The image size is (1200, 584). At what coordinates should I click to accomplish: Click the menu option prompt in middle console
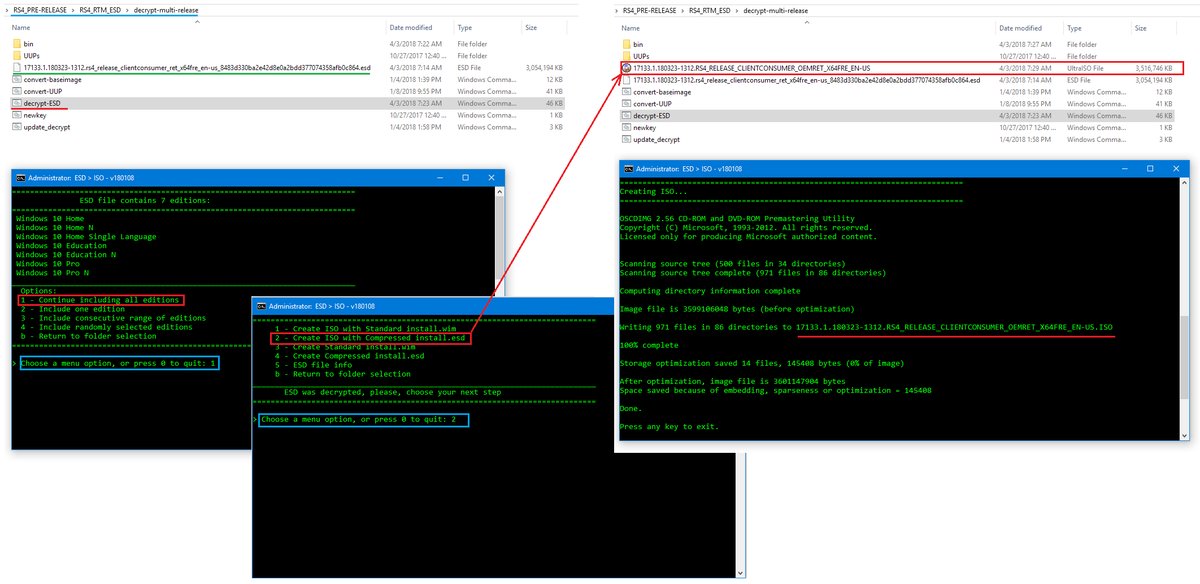tap(361, 420)
